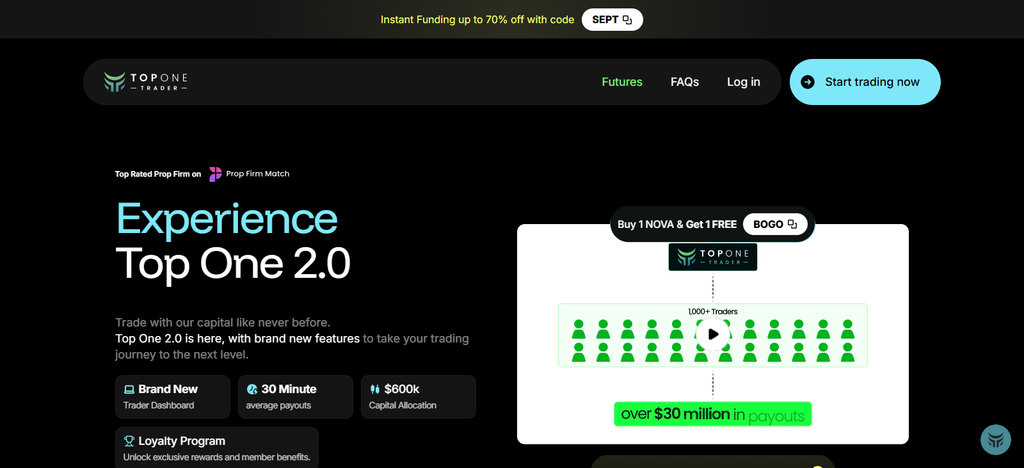This screenshot has width=1024, height=468.
Task: Click the copy icon next to BOGO
Action: (792, 225)
